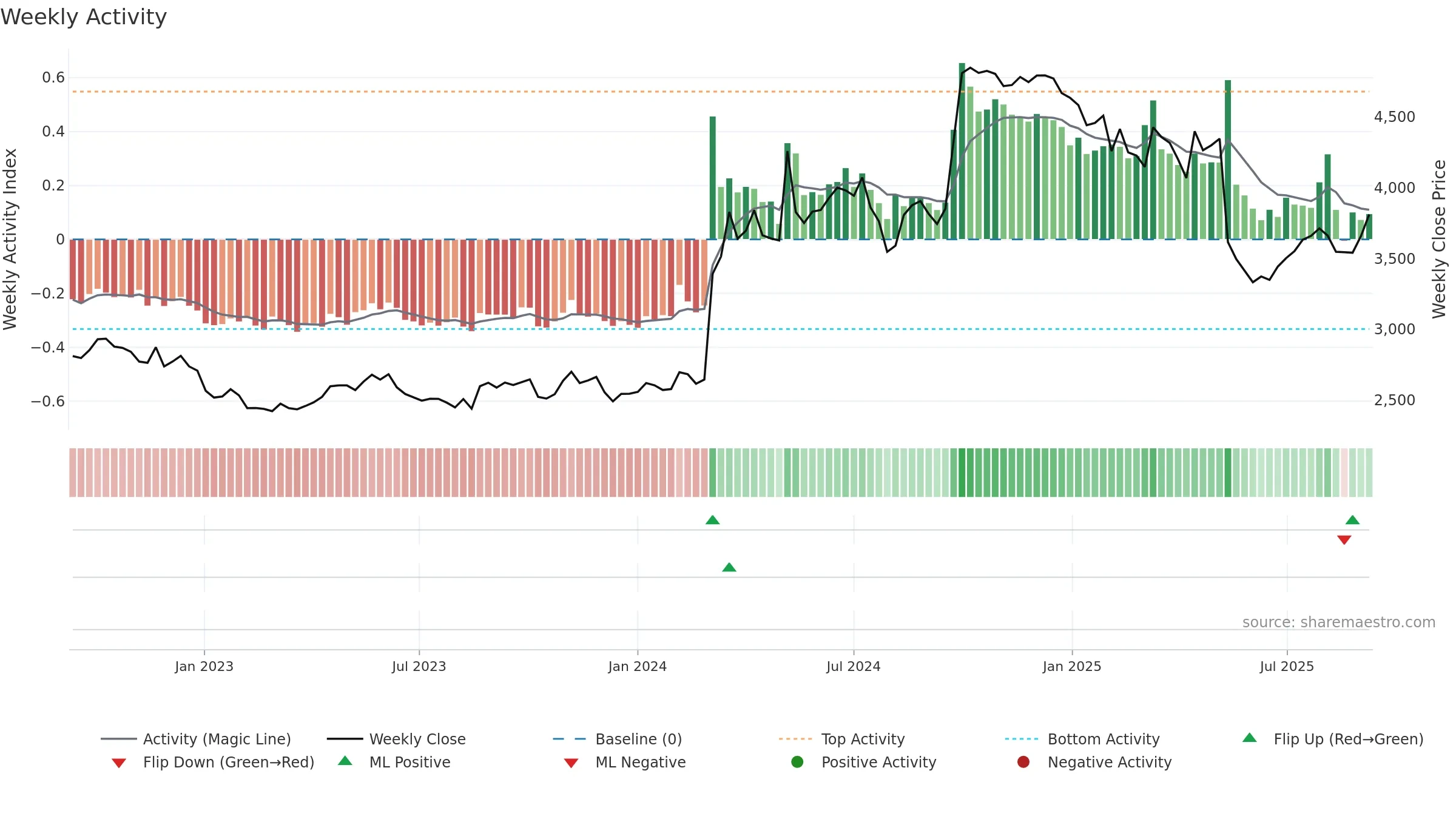Toggle ML Positive legend entry

coord(394,762)
